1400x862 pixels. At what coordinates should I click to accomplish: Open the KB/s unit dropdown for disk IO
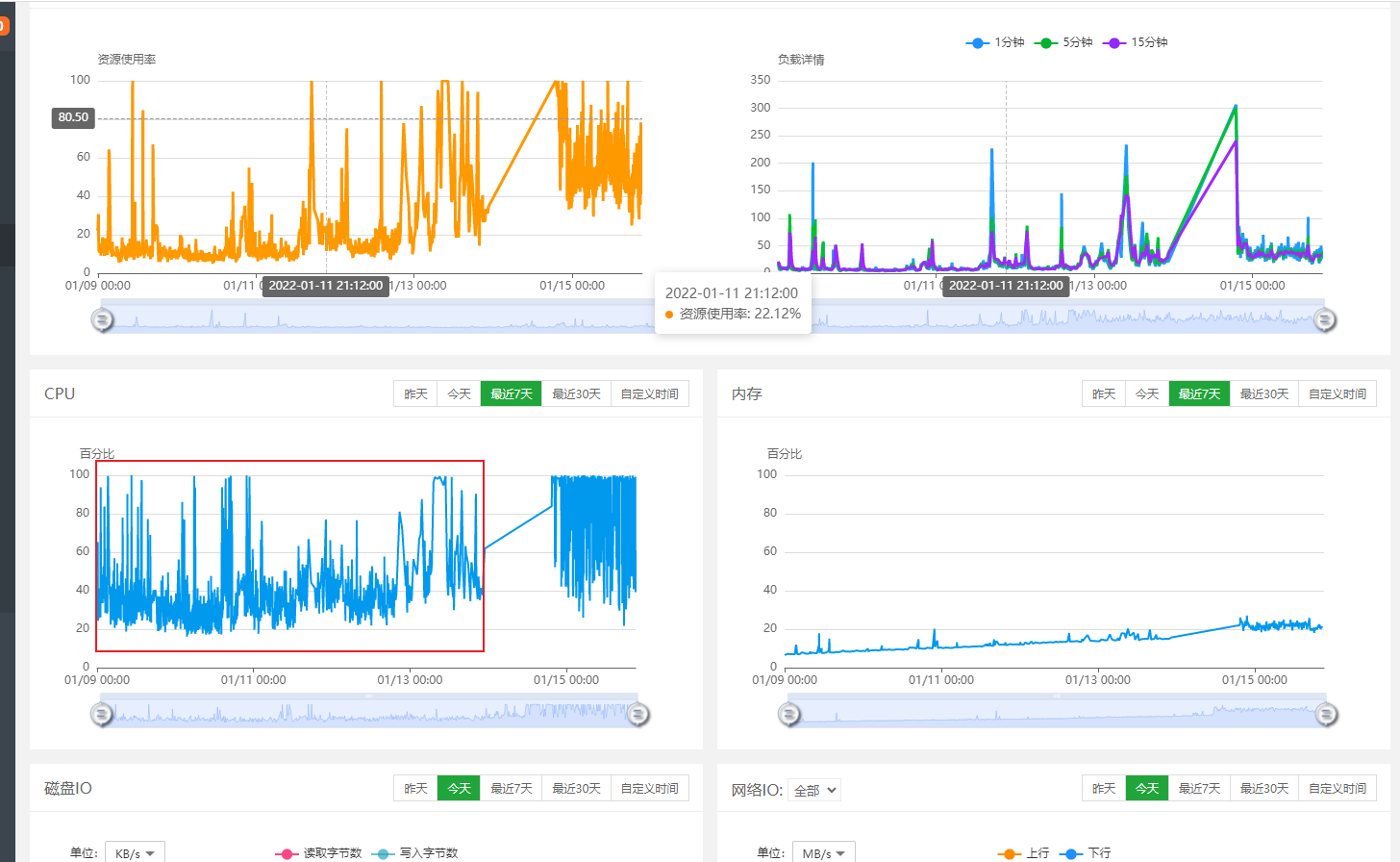[135, 852]
